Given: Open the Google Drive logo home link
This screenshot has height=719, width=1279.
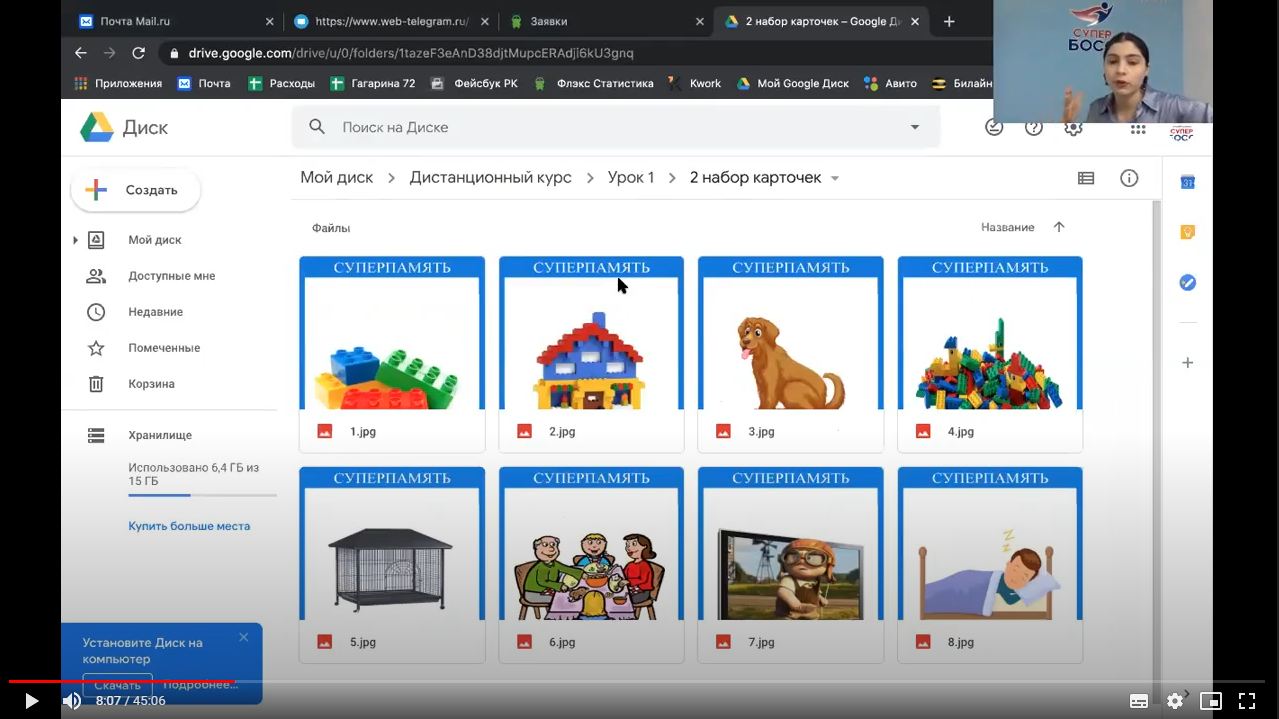Looking at the screenshot, I should coord(124,127).
